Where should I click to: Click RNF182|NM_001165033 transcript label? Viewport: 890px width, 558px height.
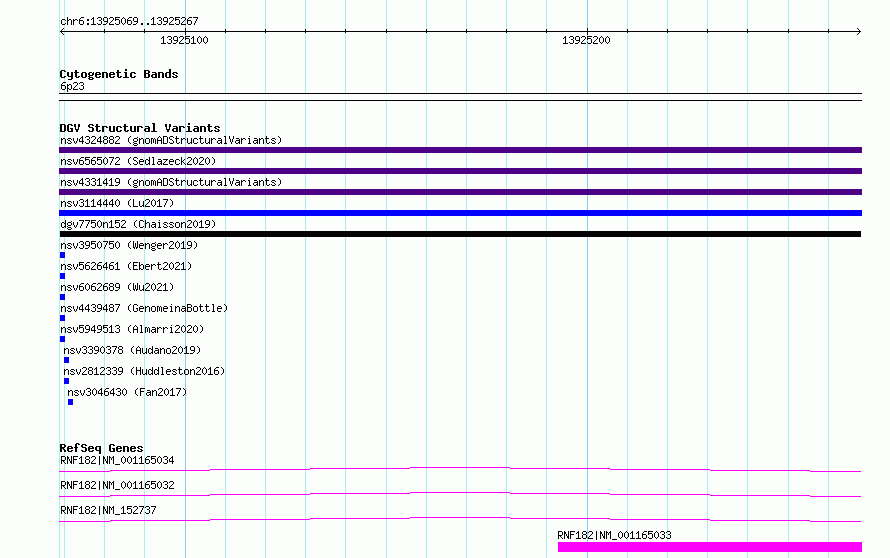[x=614, y=535]
